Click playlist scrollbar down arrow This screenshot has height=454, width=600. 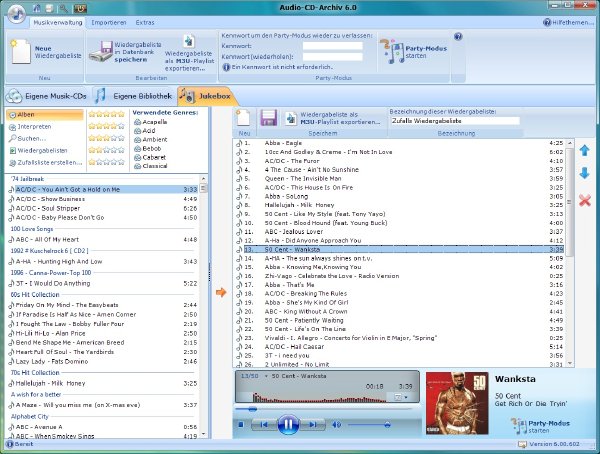point(570,363)
